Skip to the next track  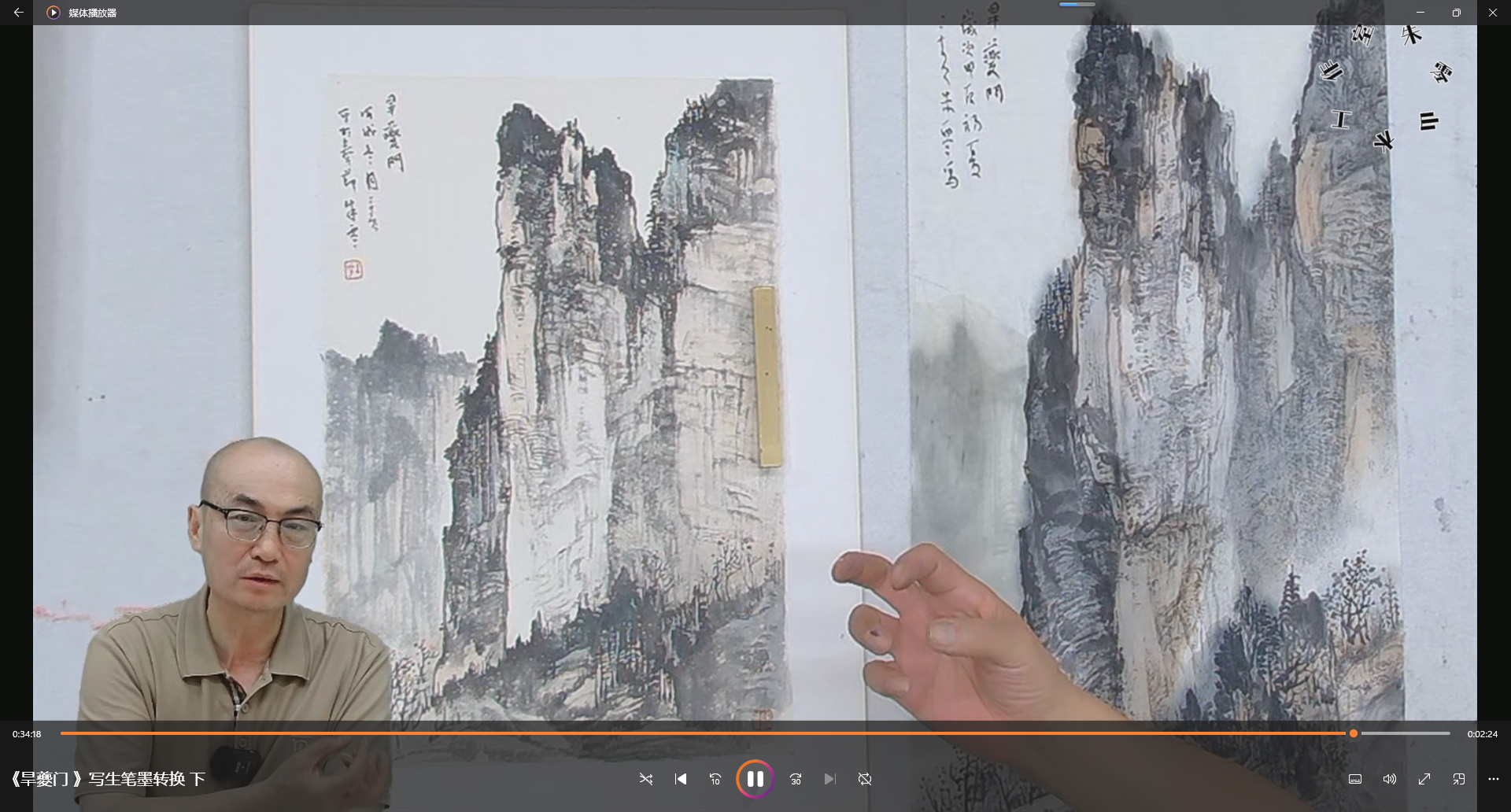[829, 779]
